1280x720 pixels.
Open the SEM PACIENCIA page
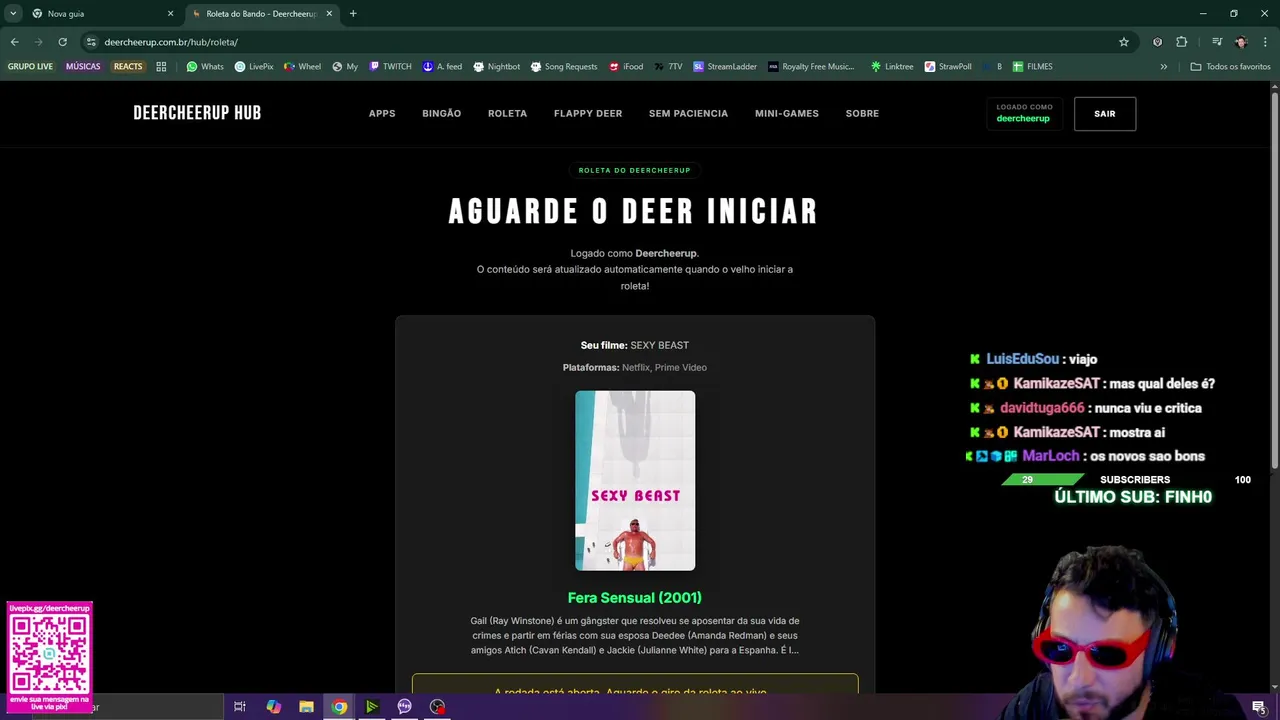click(x=688, y=114)
